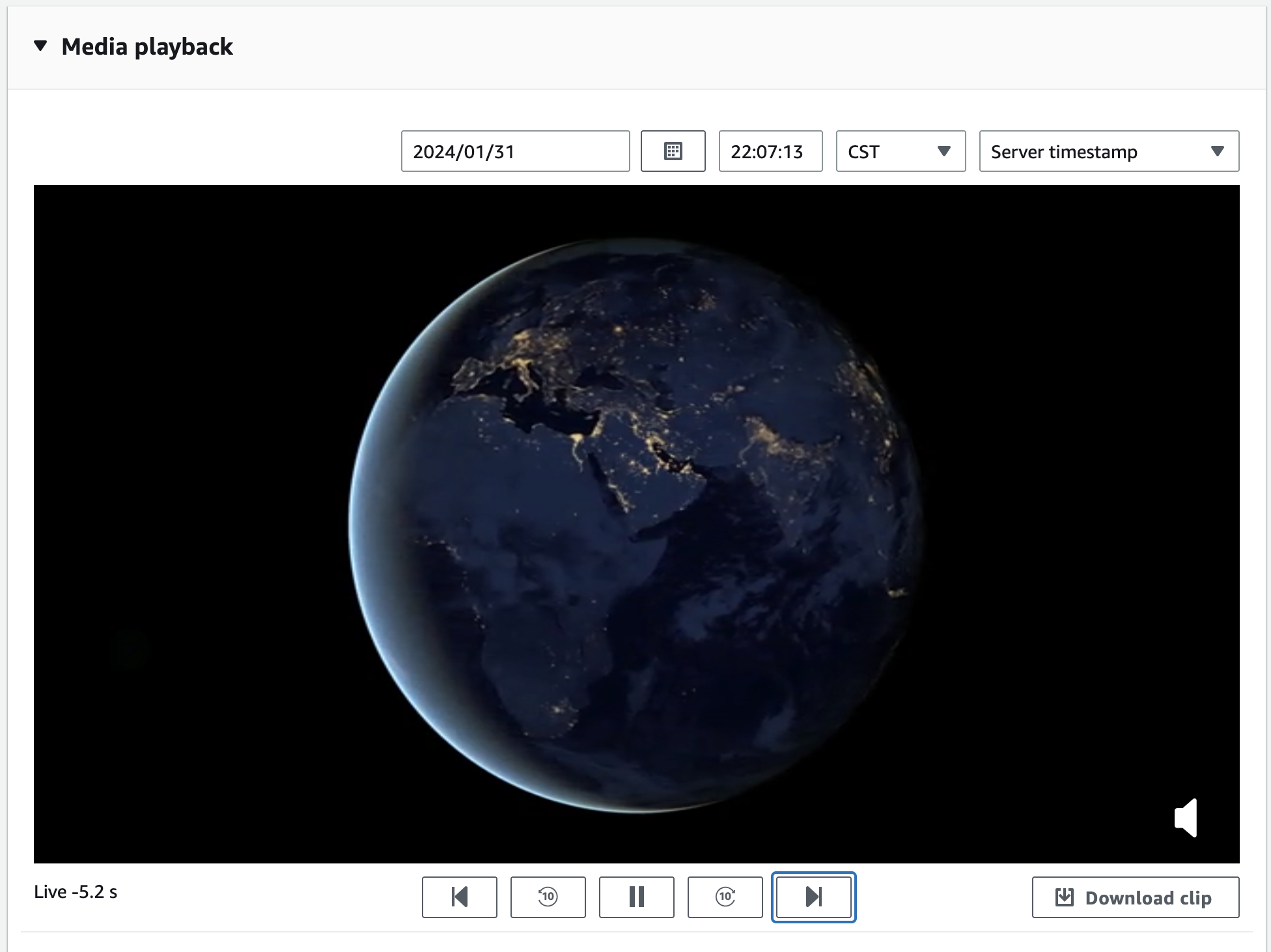This screenshot has height=952, width=1271.
Task: Click the date field showing 2024/01/31
Action: [x=514, y=152]
